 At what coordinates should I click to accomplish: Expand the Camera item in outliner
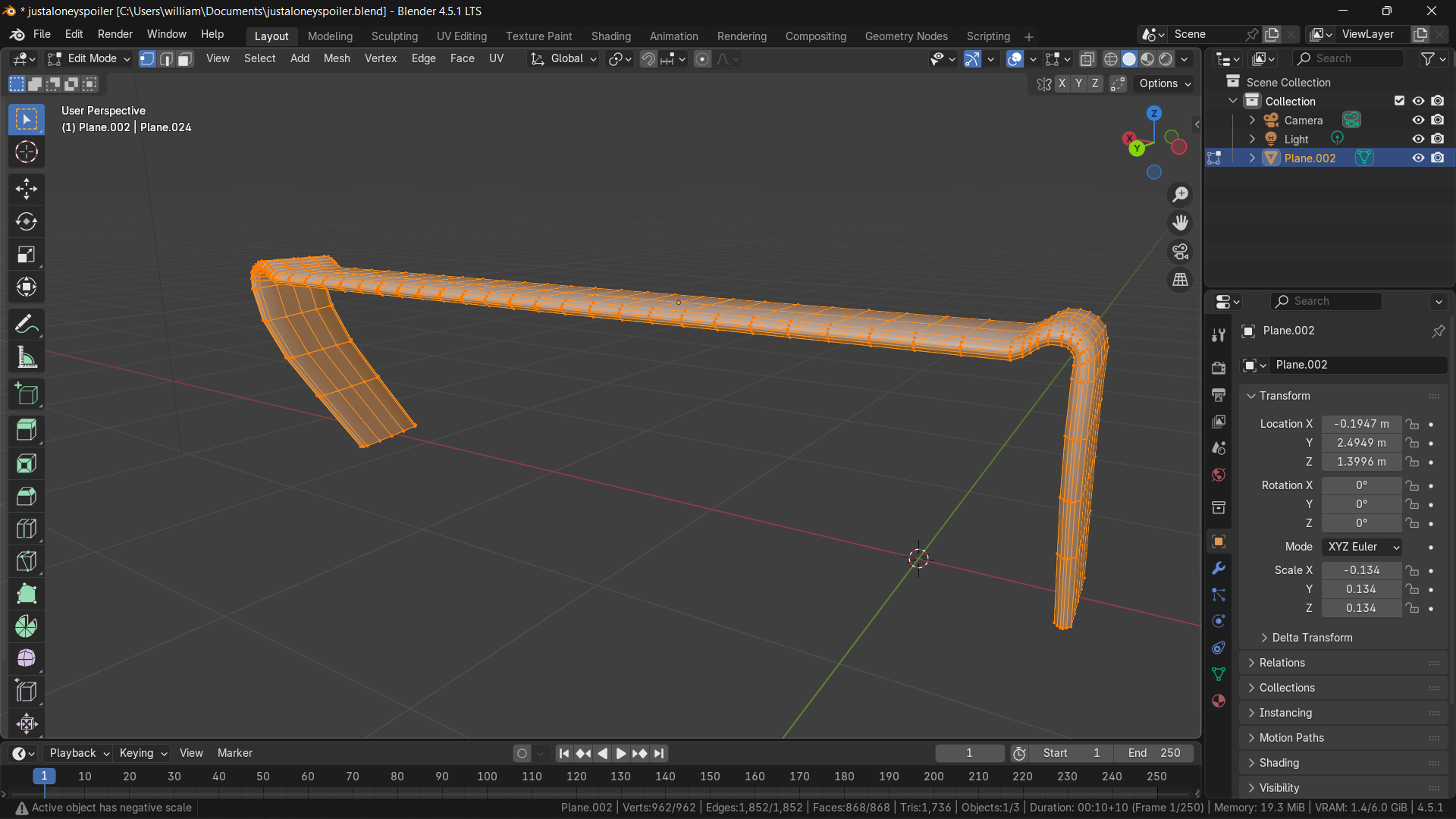1252,120
